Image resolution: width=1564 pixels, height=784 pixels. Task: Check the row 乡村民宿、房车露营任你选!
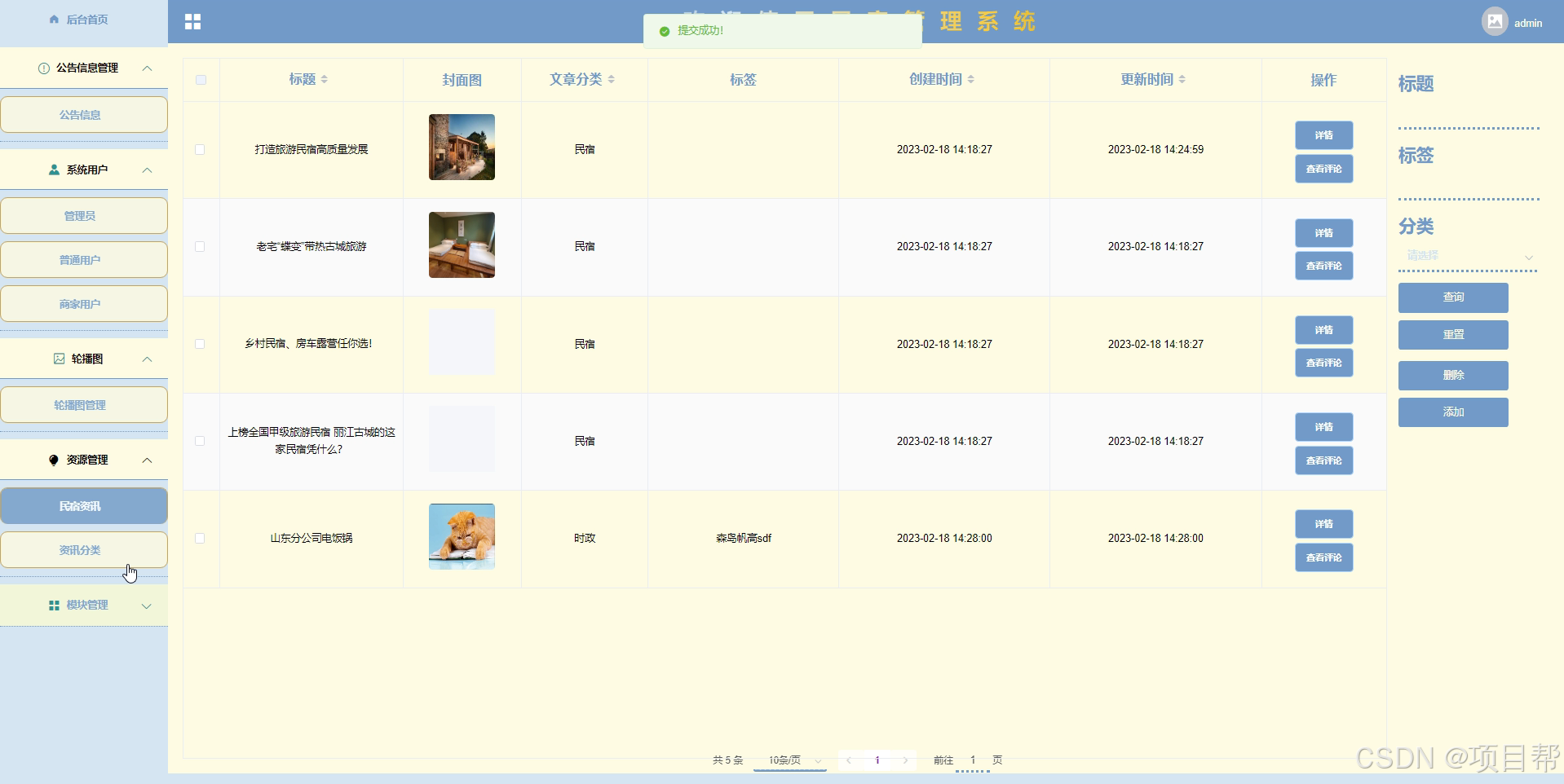coord(200,344)
